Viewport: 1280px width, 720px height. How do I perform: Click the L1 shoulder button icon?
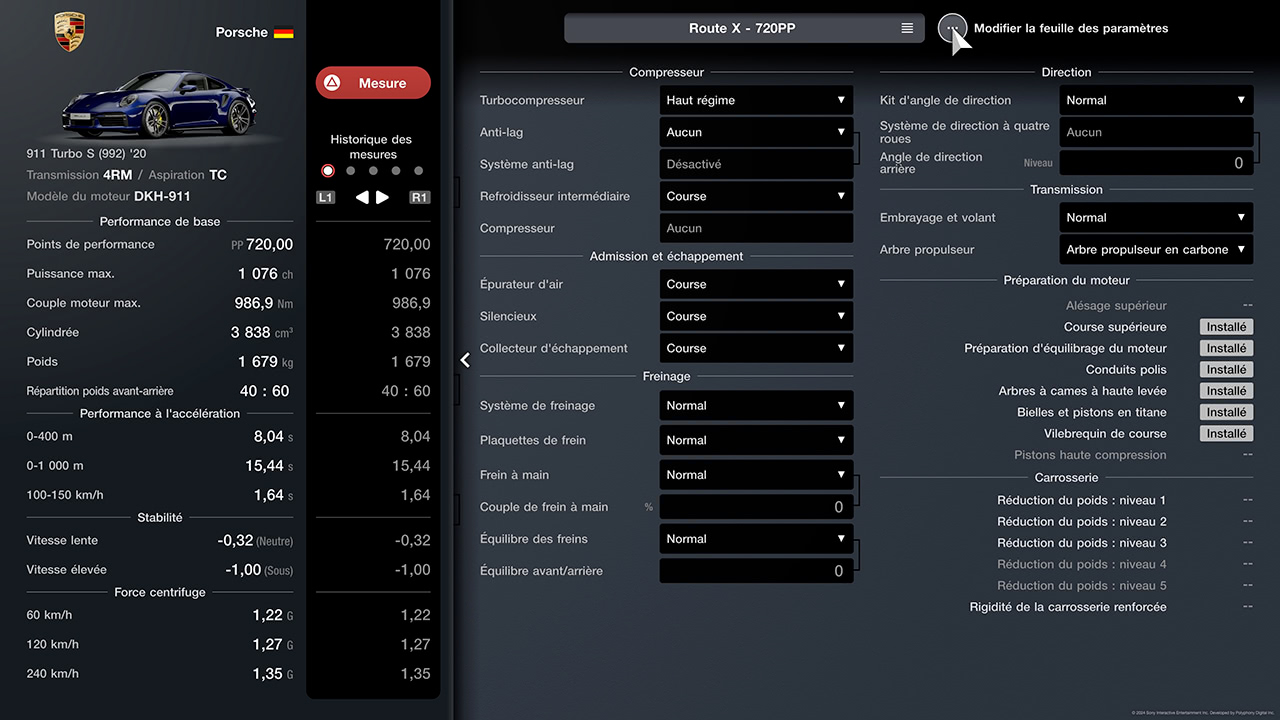coord(326,198)
